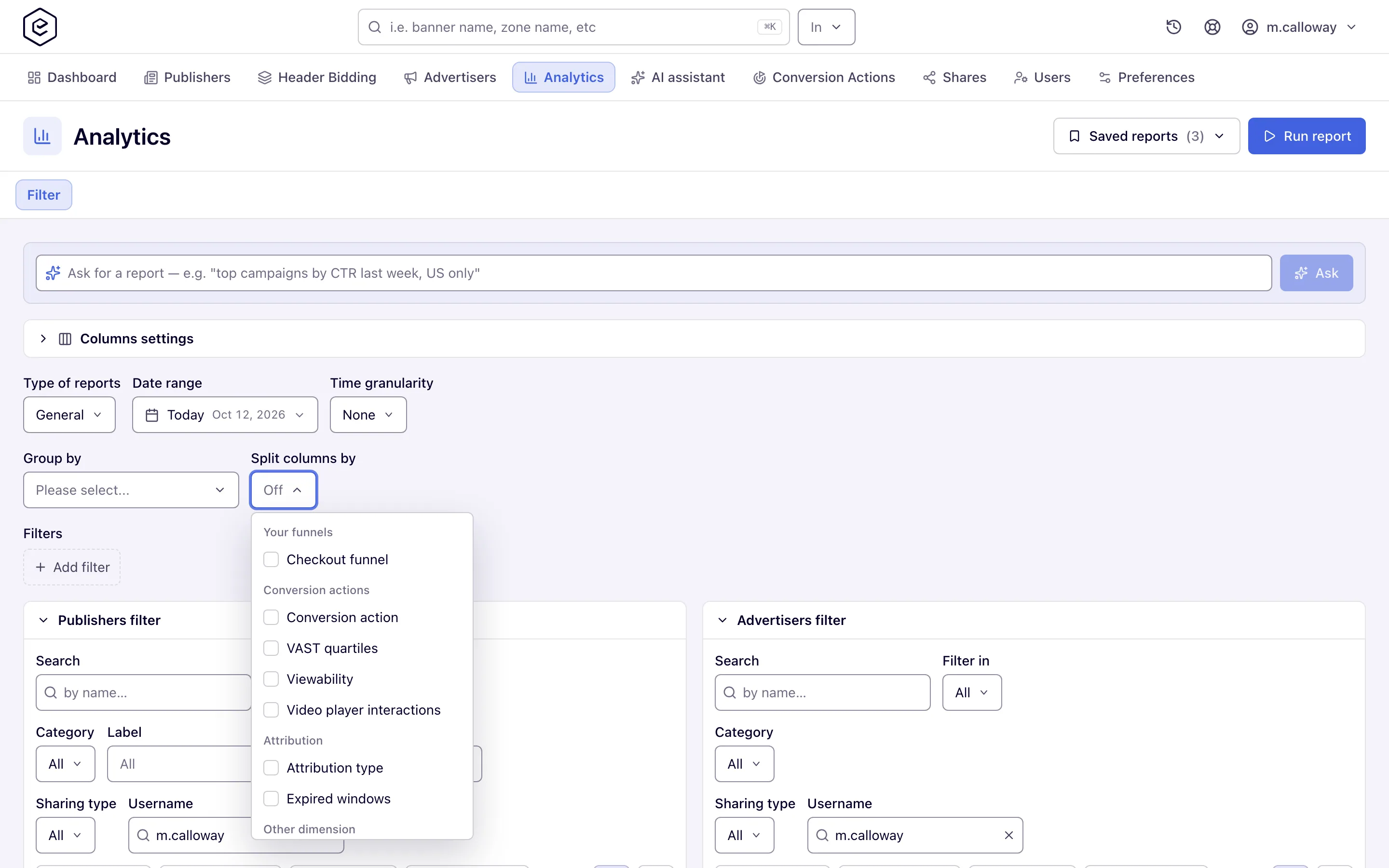Click the Run report button
Screen dimensions: 1389x868
click(1307, 136)
